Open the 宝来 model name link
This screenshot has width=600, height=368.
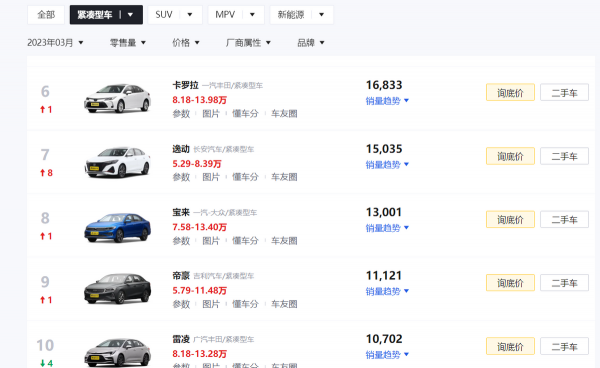click(181, 212)
